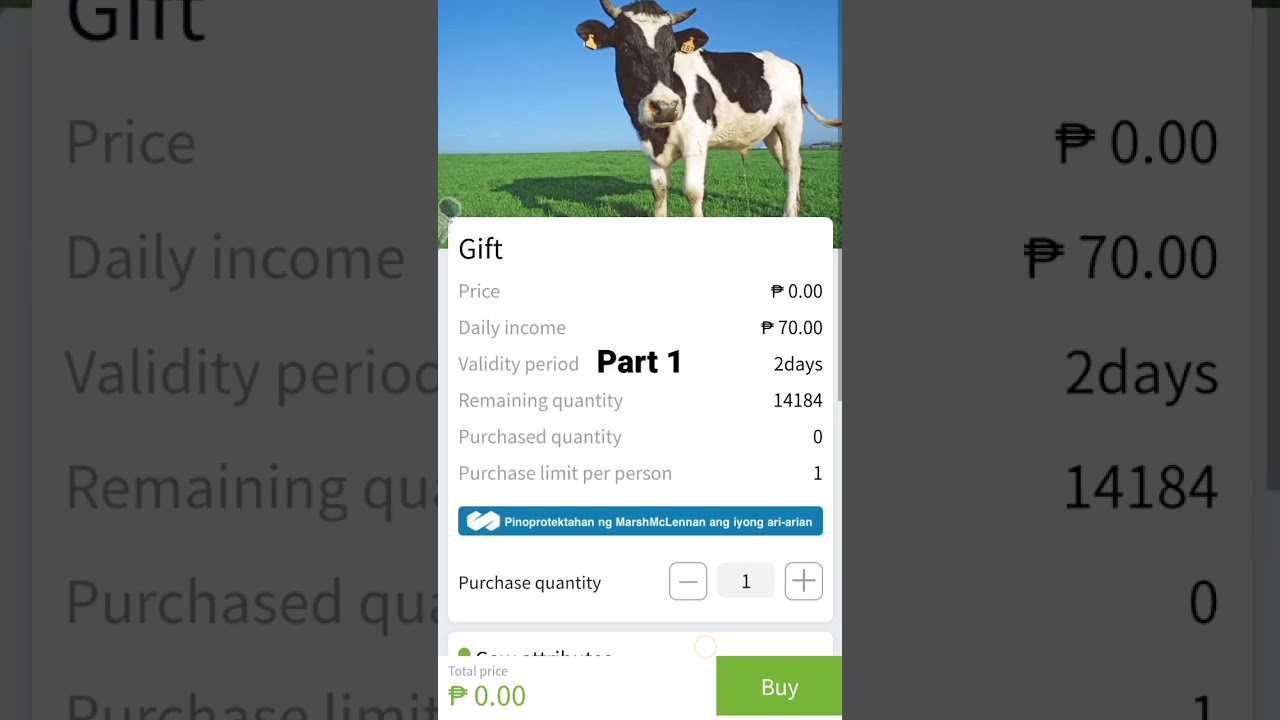The width and height of the screenshot is (1280, 720).
Task: Click the peso icon beside price 0.00
Action: [777, 291]
